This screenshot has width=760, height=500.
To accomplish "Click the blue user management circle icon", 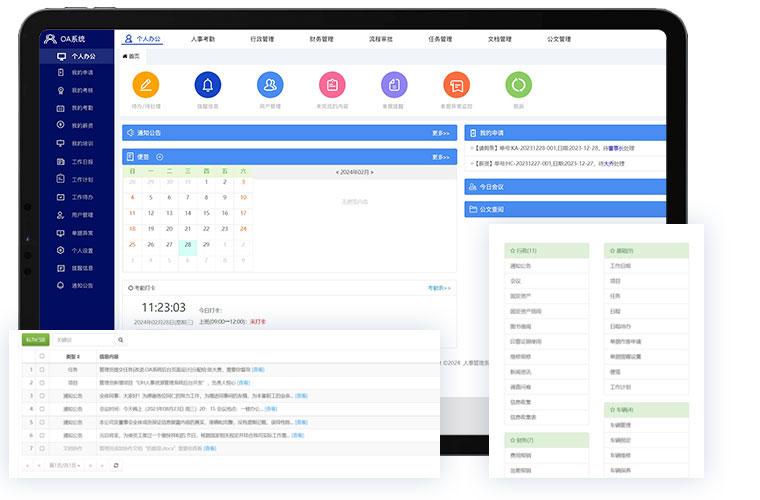I will click(x=270, y=84).
